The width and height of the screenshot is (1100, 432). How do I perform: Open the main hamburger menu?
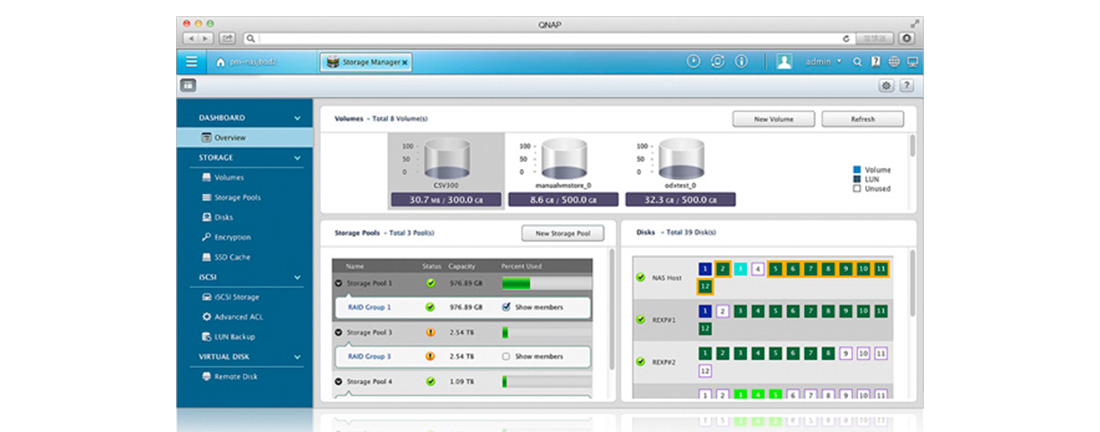191,62
